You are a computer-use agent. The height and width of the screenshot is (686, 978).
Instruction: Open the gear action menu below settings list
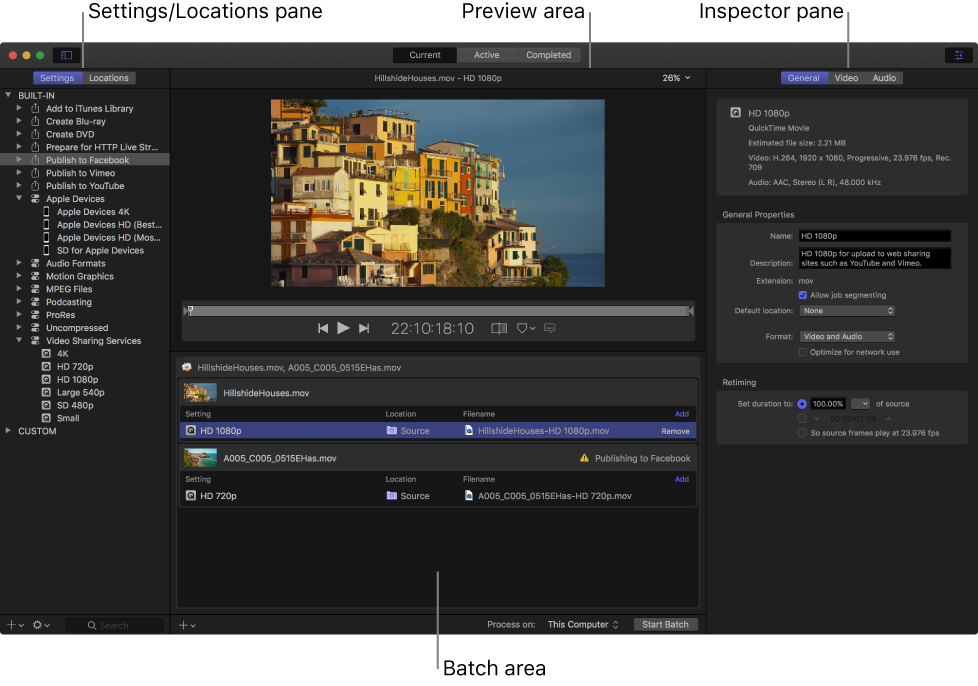(x=41, y=625)
